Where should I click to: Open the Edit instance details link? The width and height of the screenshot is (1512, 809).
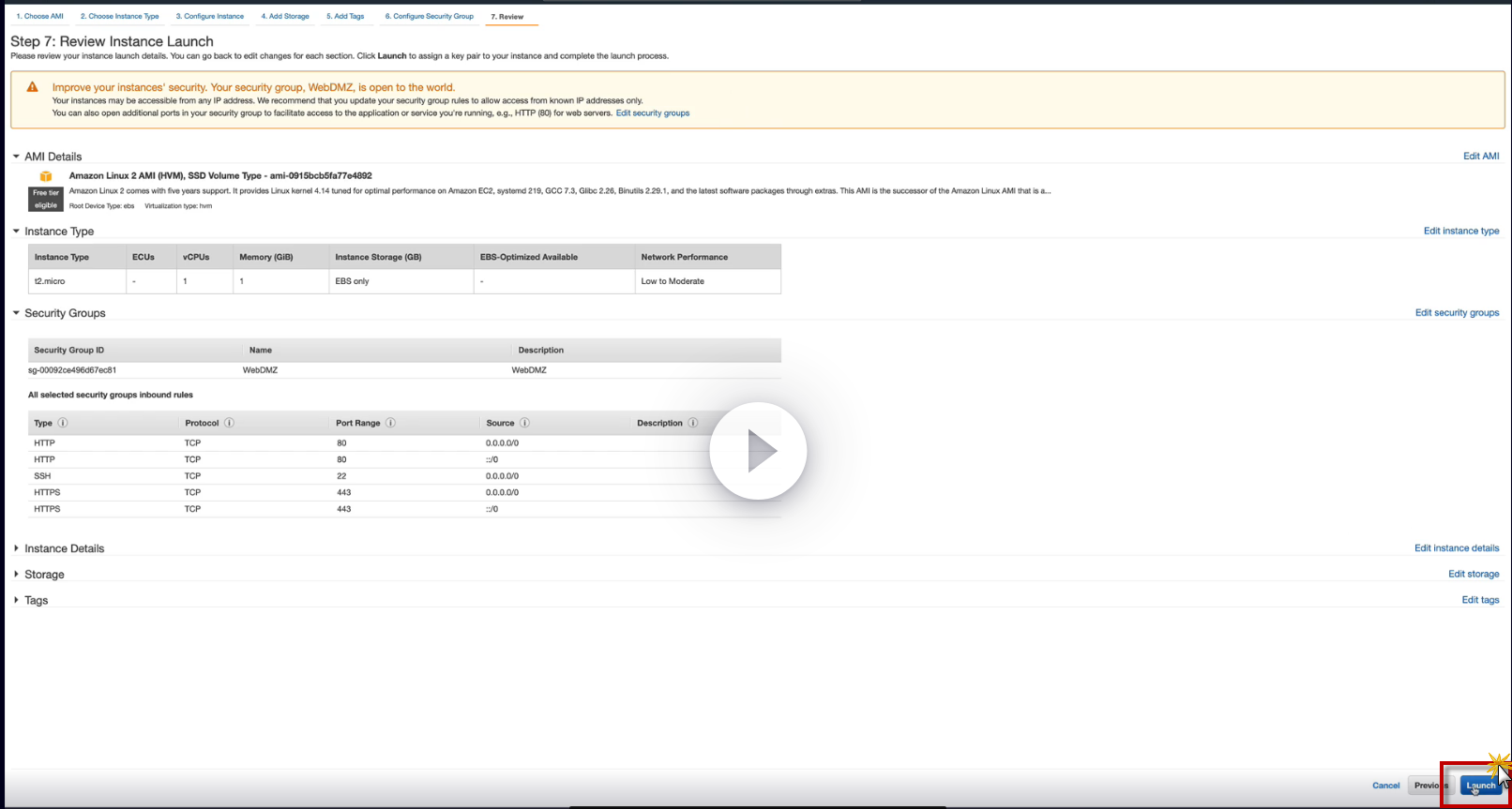[x=1457, y=548]
